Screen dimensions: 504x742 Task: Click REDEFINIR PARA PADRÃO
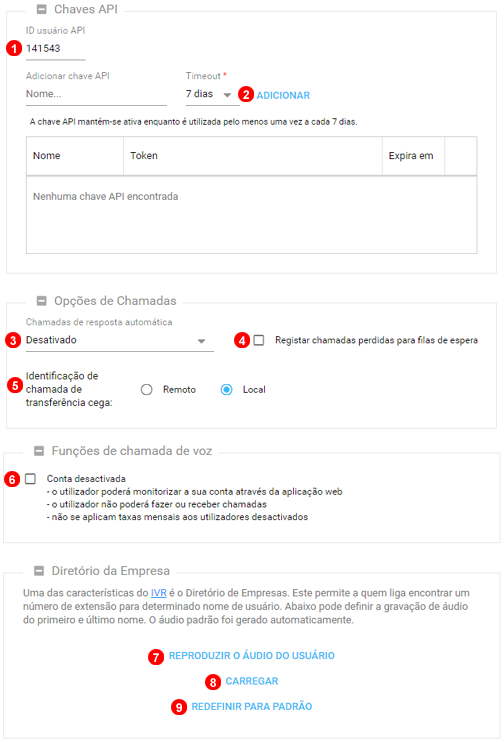click(252, 707)
